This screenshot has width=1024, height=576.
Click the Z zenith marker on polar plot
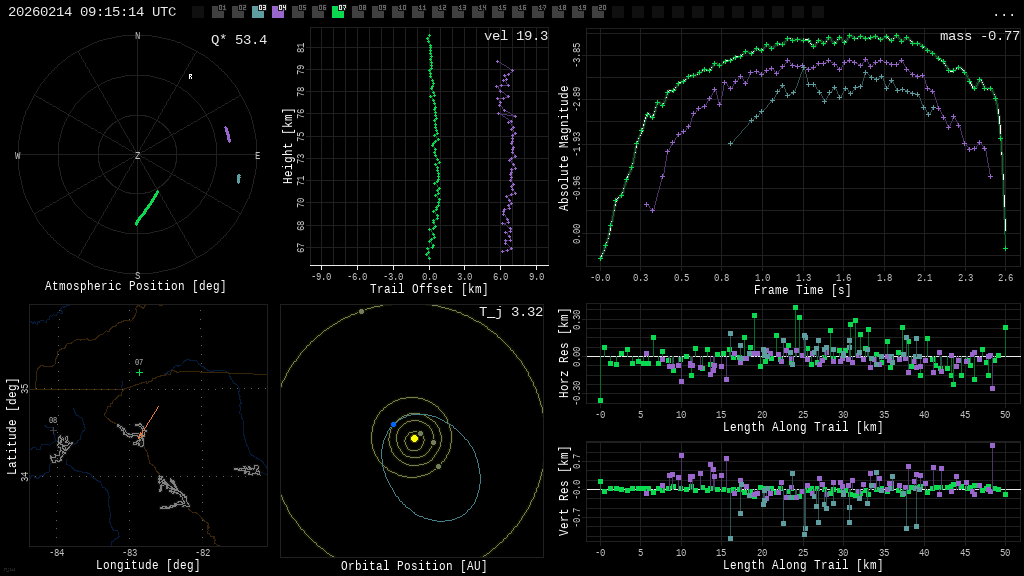137,156
